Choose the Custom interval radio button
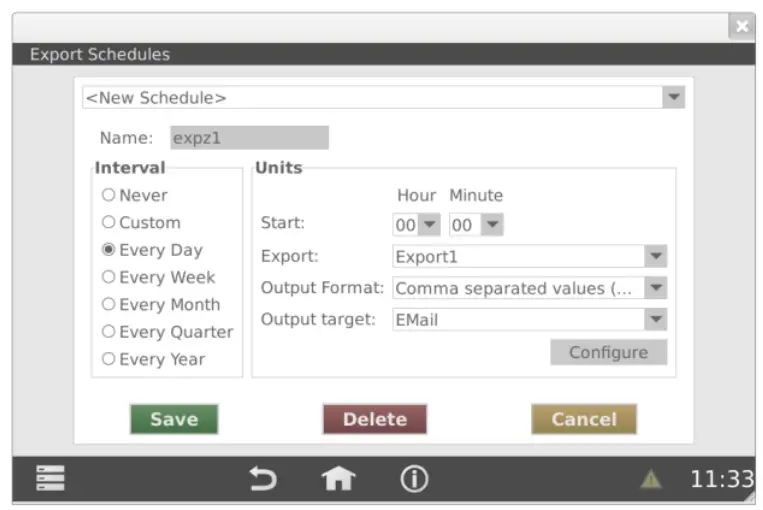The height and width of the screenshot is (510, 763). click(109, 223)
